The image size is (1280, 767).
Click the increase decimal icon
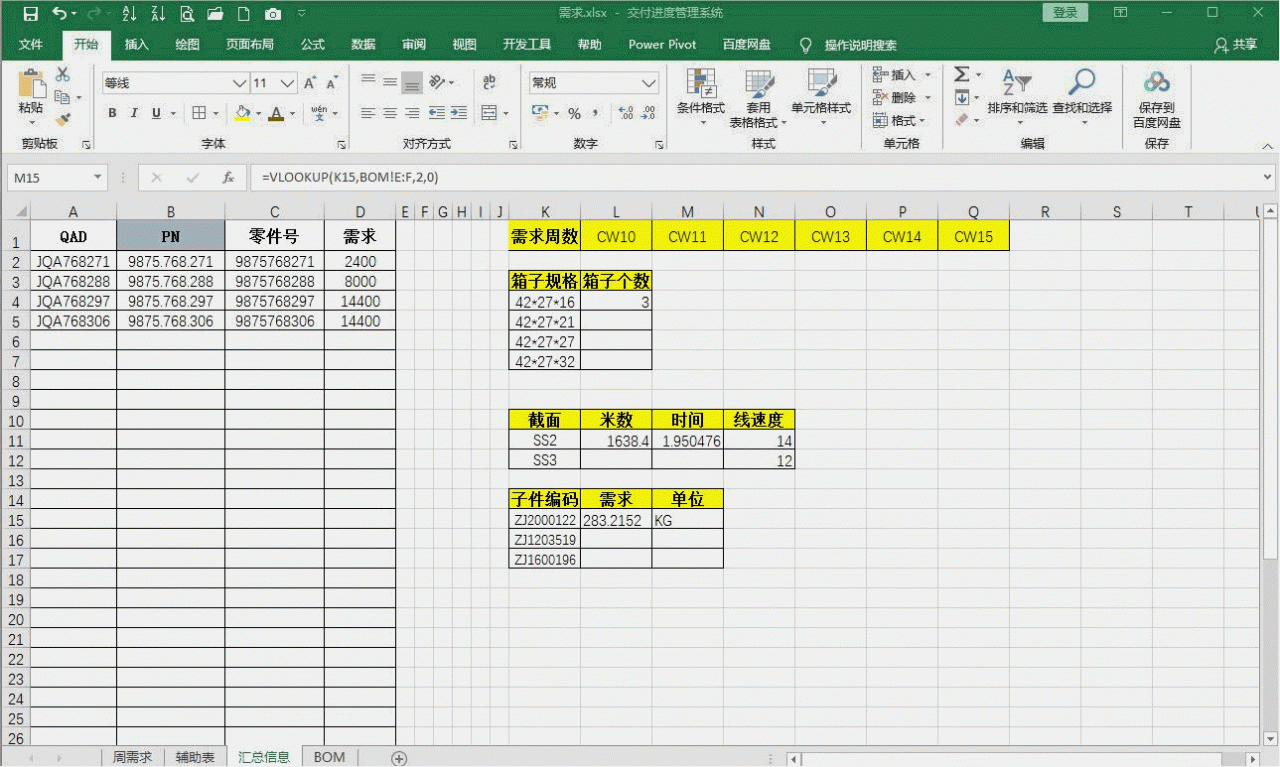pyautogui.click(x=626, y=114)
